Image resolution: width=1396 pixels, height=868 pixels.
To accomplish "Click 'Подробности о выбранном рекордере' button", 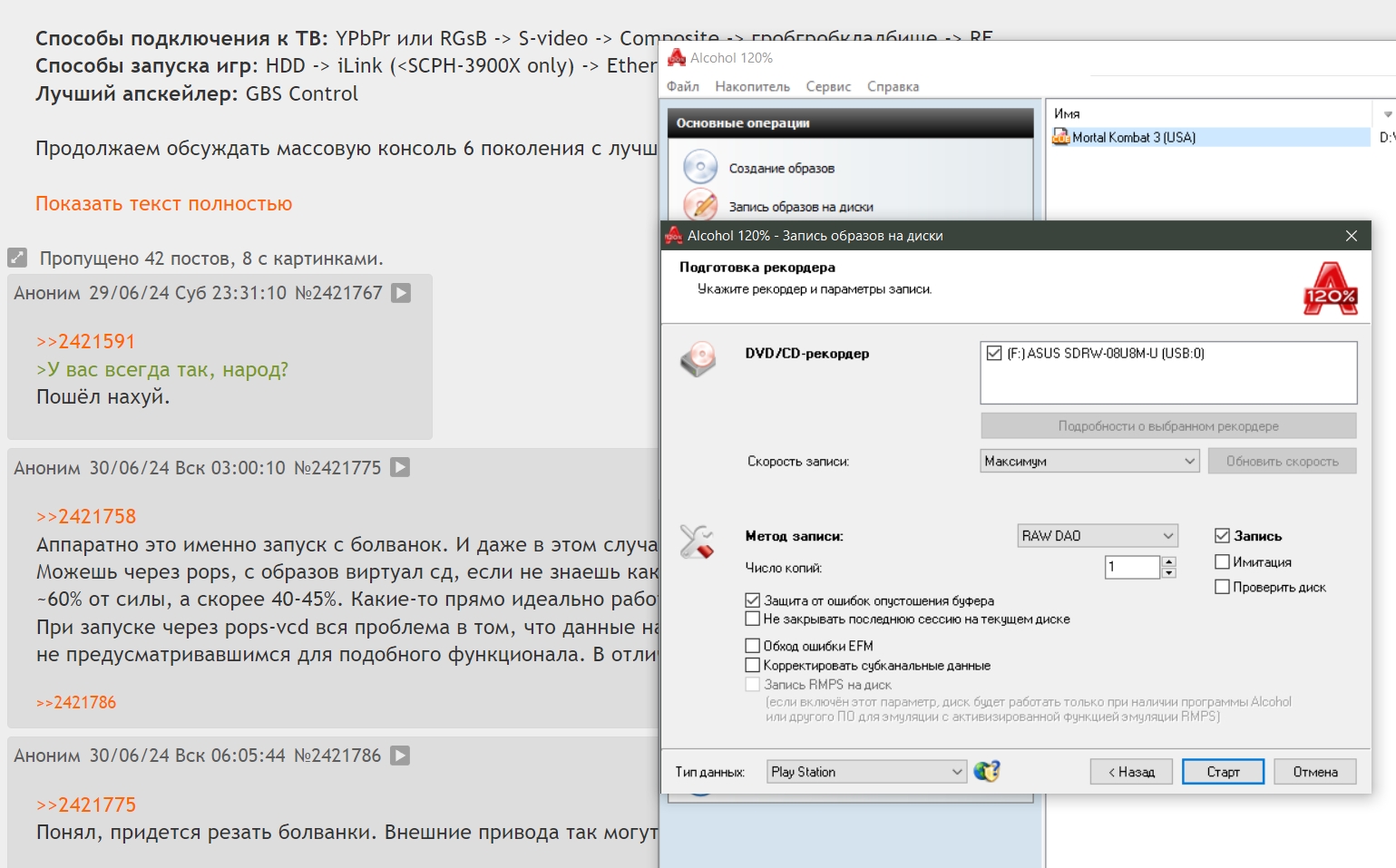I will pyautogui.click(x=1168, y=426).
